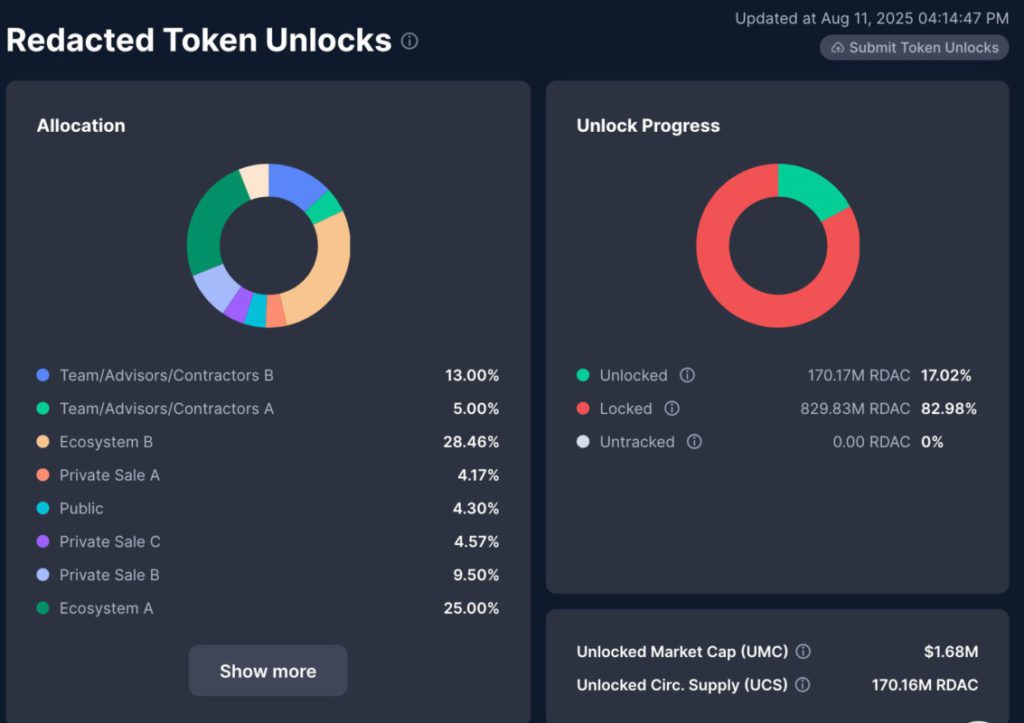1024x723 pixels.
Task: Click Private Sale C purple color dot
Action: [x=43, y=541]
